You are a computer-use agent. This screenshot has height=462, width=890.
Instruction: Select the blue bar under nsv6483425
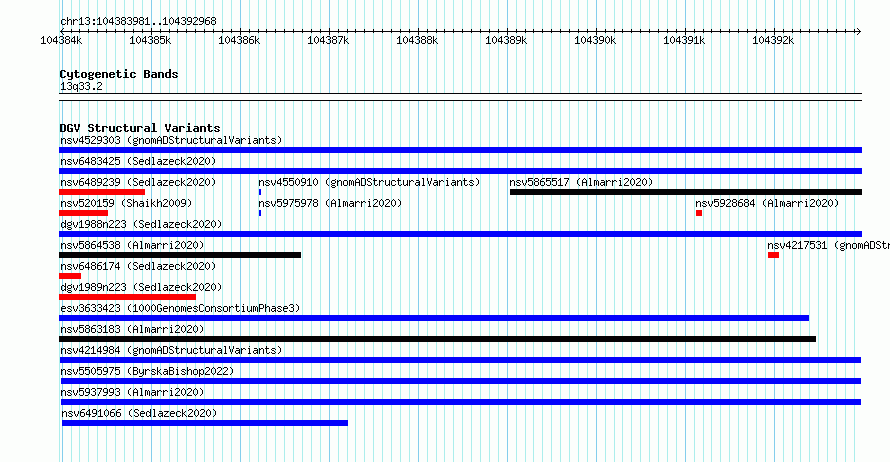[460, 171]
